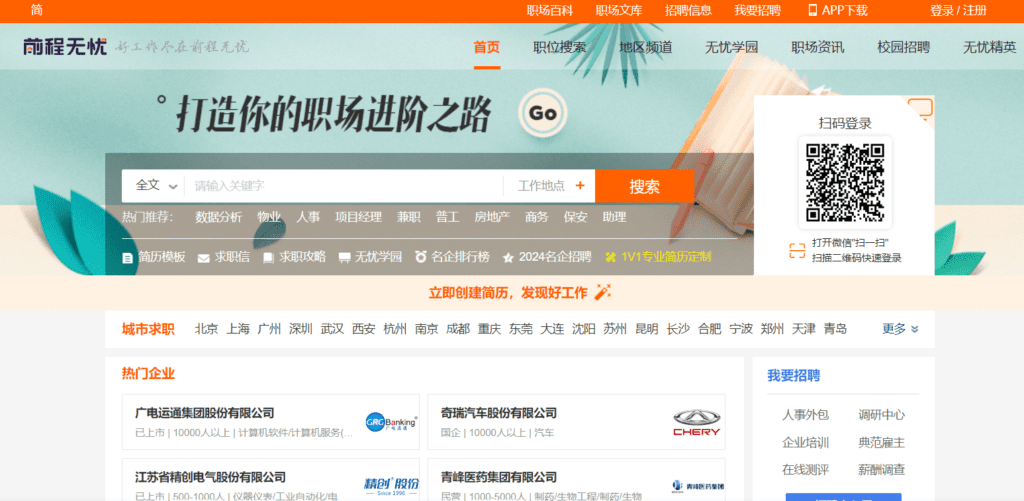Viewport: 1024px width, 501px height.
Task: Choose city 重庆
Action: [489, 329]
